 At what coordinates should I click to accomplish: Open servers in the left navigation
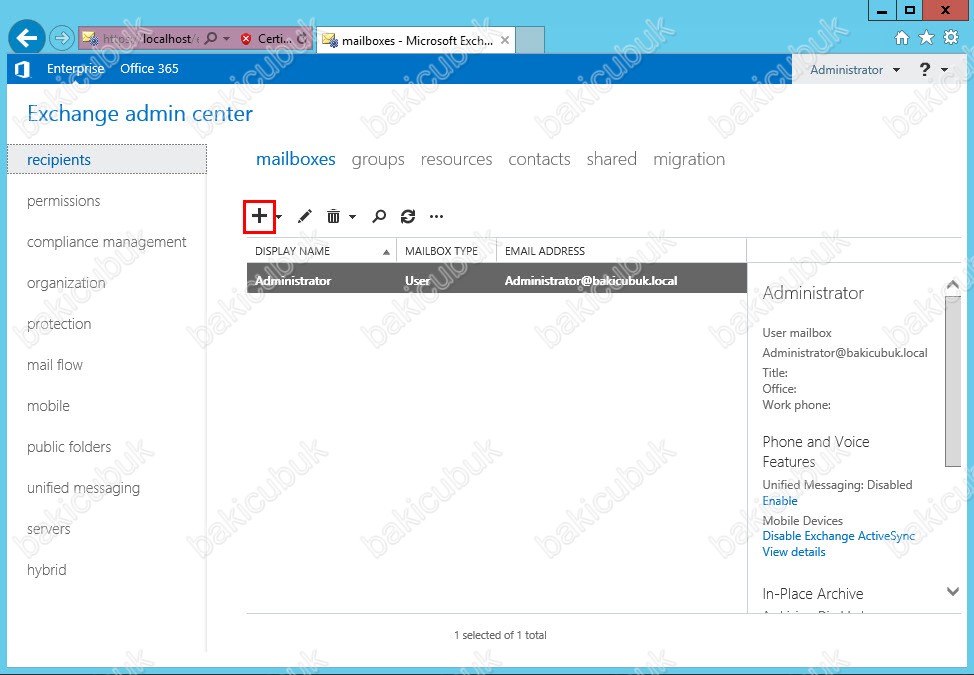click(48, 528)
